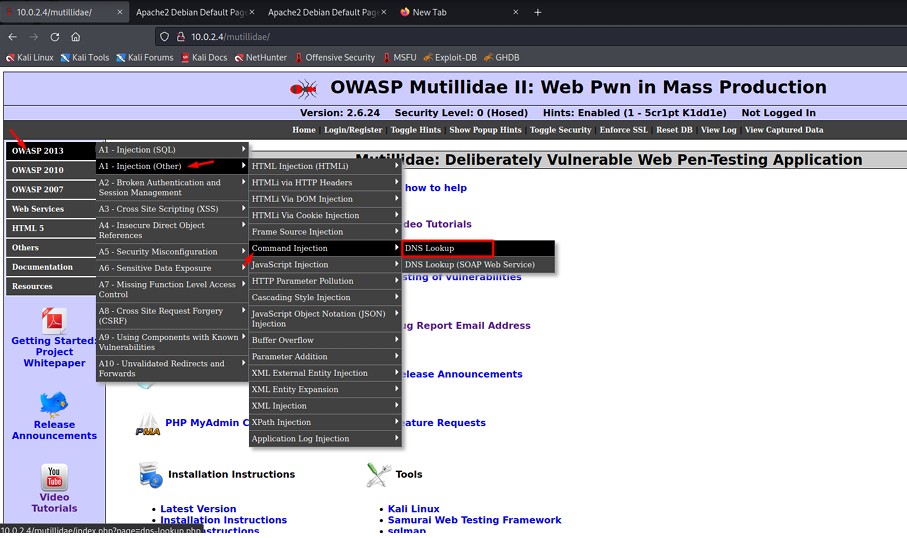Image resolution: width=907 pixels, height=538 pixels.
Task: Open Kali Linux bookmark
Action: tap(30, 57)
